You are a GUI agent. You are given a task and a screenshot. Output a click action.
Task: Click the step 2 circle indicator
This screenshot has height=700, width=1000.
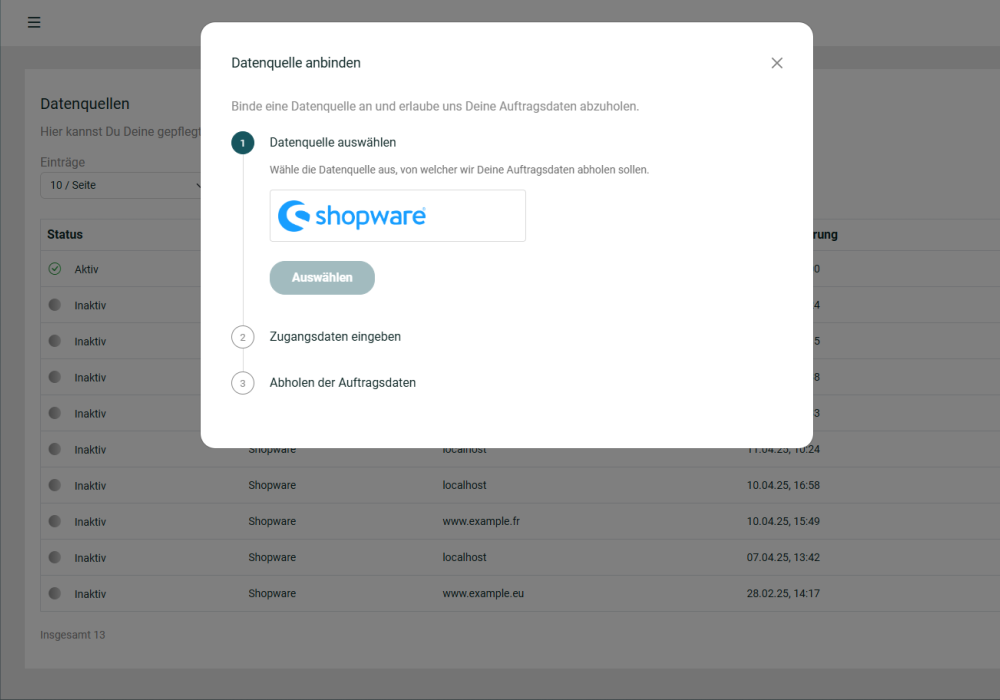pyautogui.click(x=242, y=337)
